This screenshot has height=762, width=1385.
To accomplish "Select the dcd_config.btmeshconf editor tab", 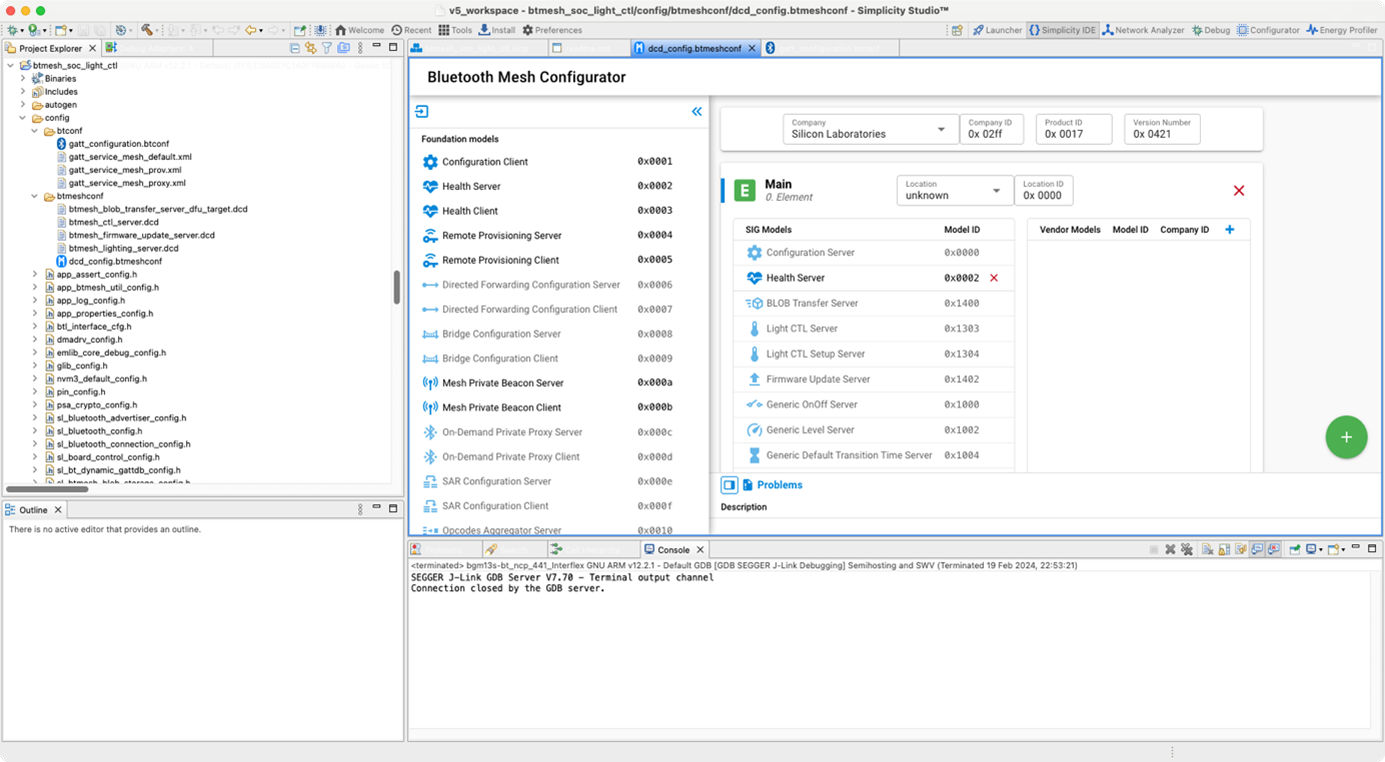I will tap(693, 46).
